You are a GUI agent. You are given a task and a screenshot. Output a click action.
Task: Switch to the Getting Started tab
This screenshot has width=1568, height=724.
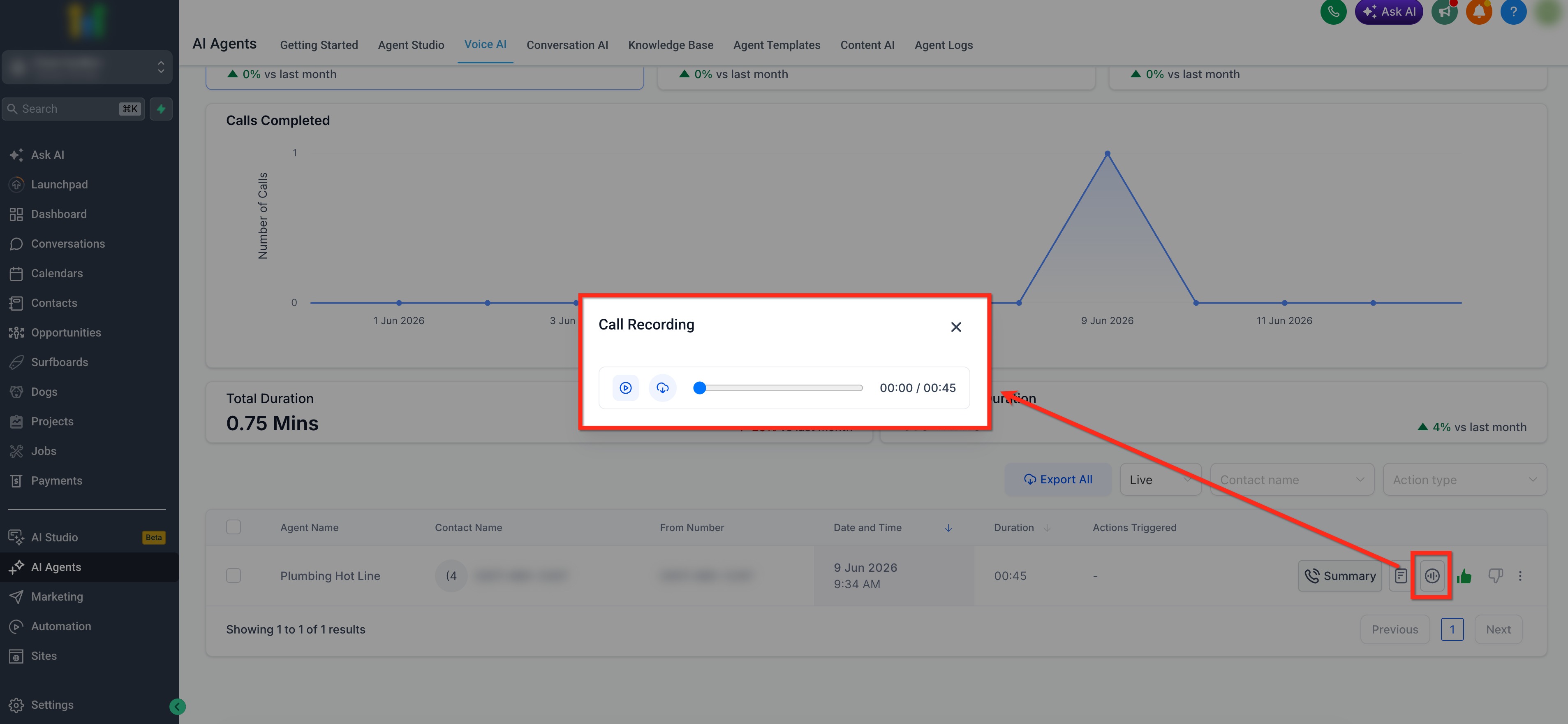click(319, 45)
